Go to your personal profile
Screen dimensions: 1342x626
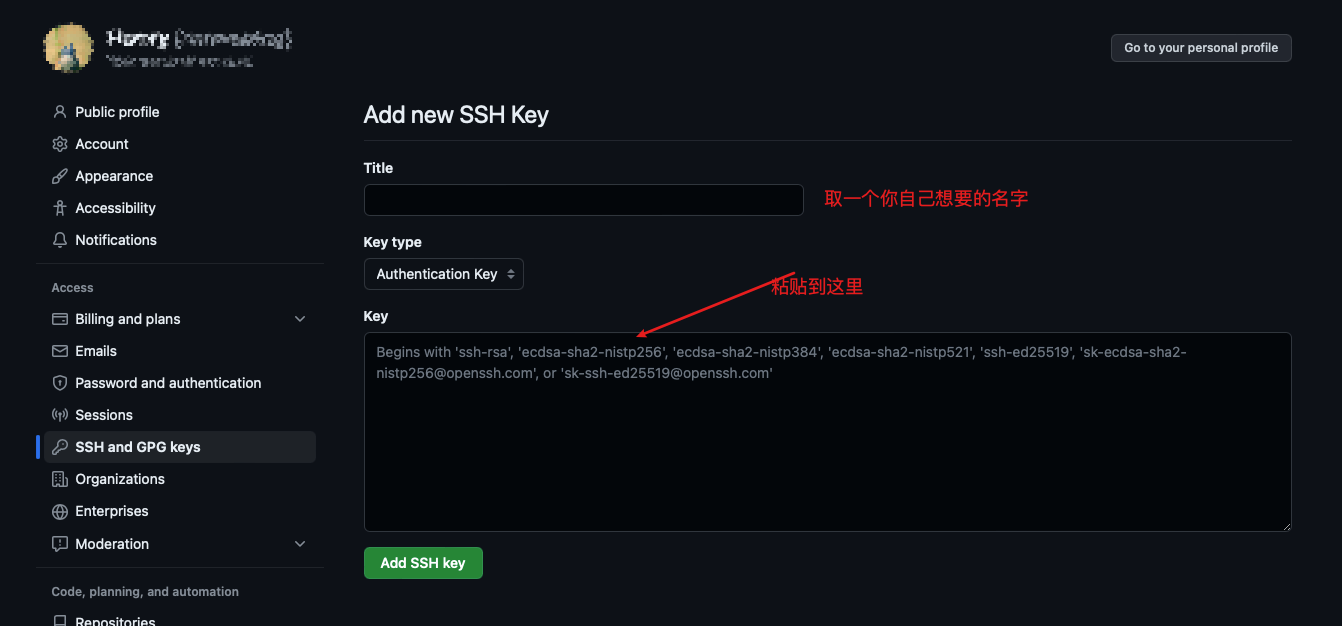click(x=1201, y=48)
